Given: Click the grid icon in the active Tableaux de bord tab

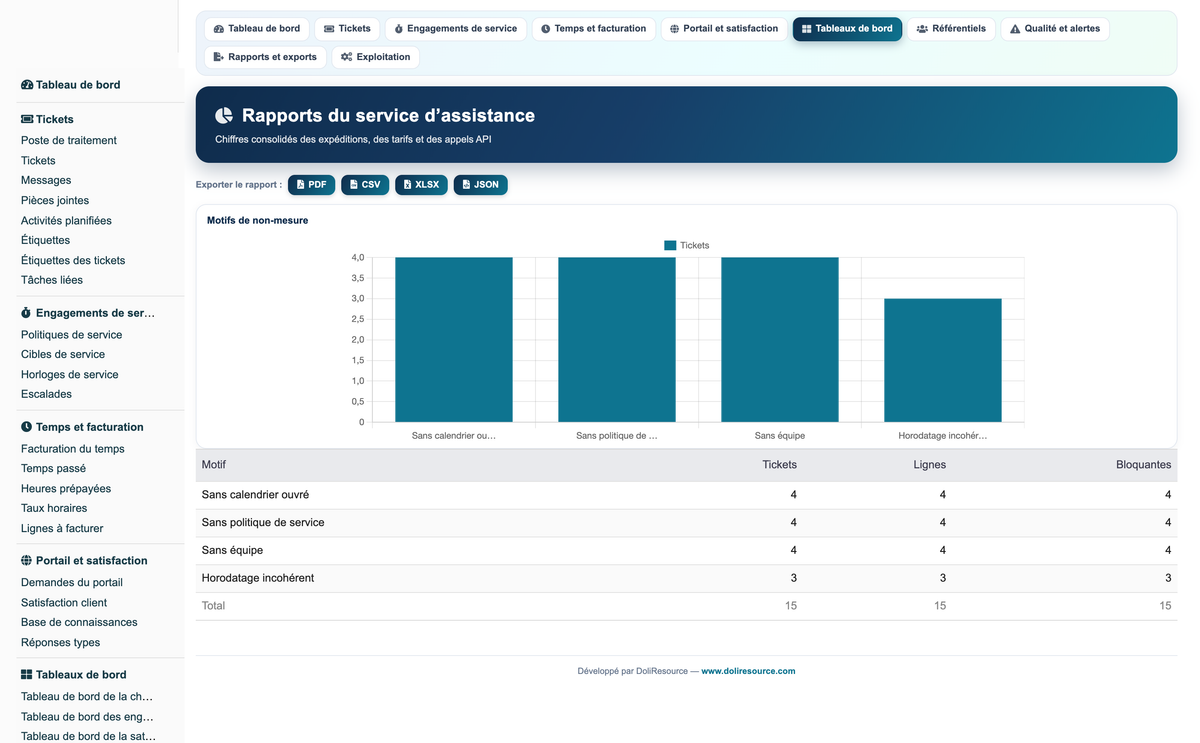Looking at the screenshot, I should click(807, 29).
